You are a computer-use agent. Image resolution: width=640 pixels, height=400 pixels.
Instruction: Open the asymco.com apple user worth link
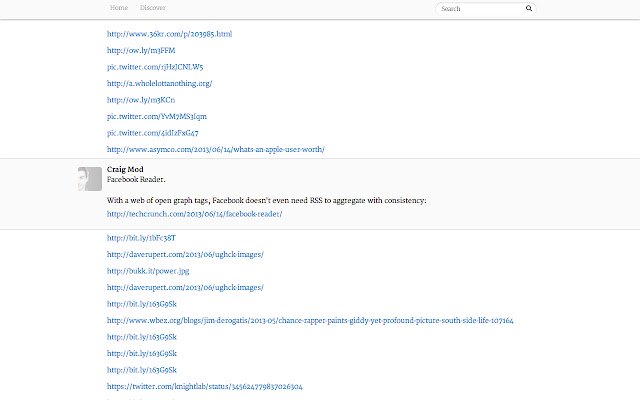coord(216,149)
